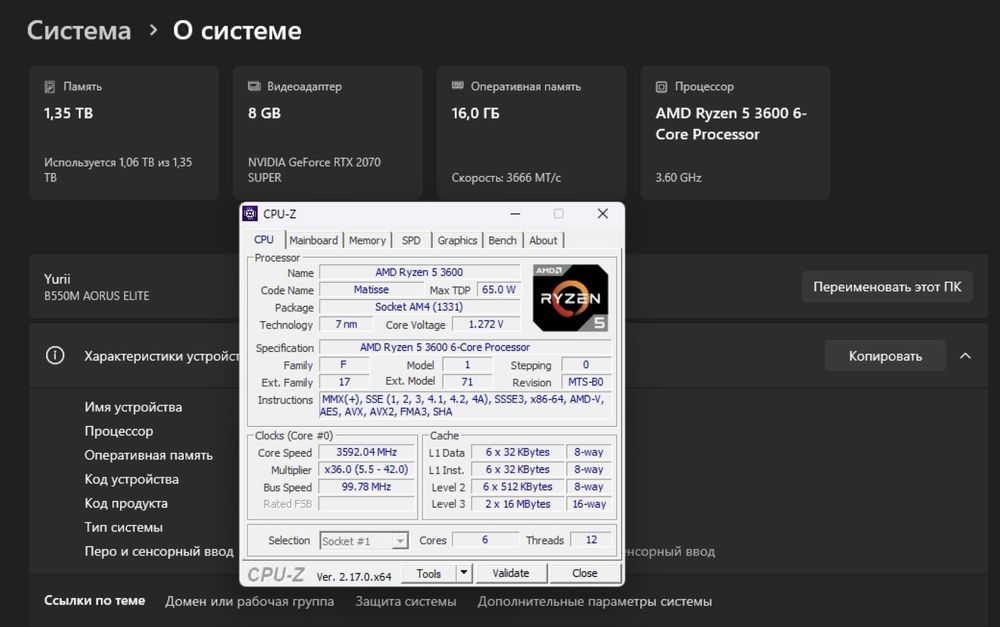Click the Validate button in CPU-Z
Viewport: 1000px width, 627px height.
coord(511,573)
